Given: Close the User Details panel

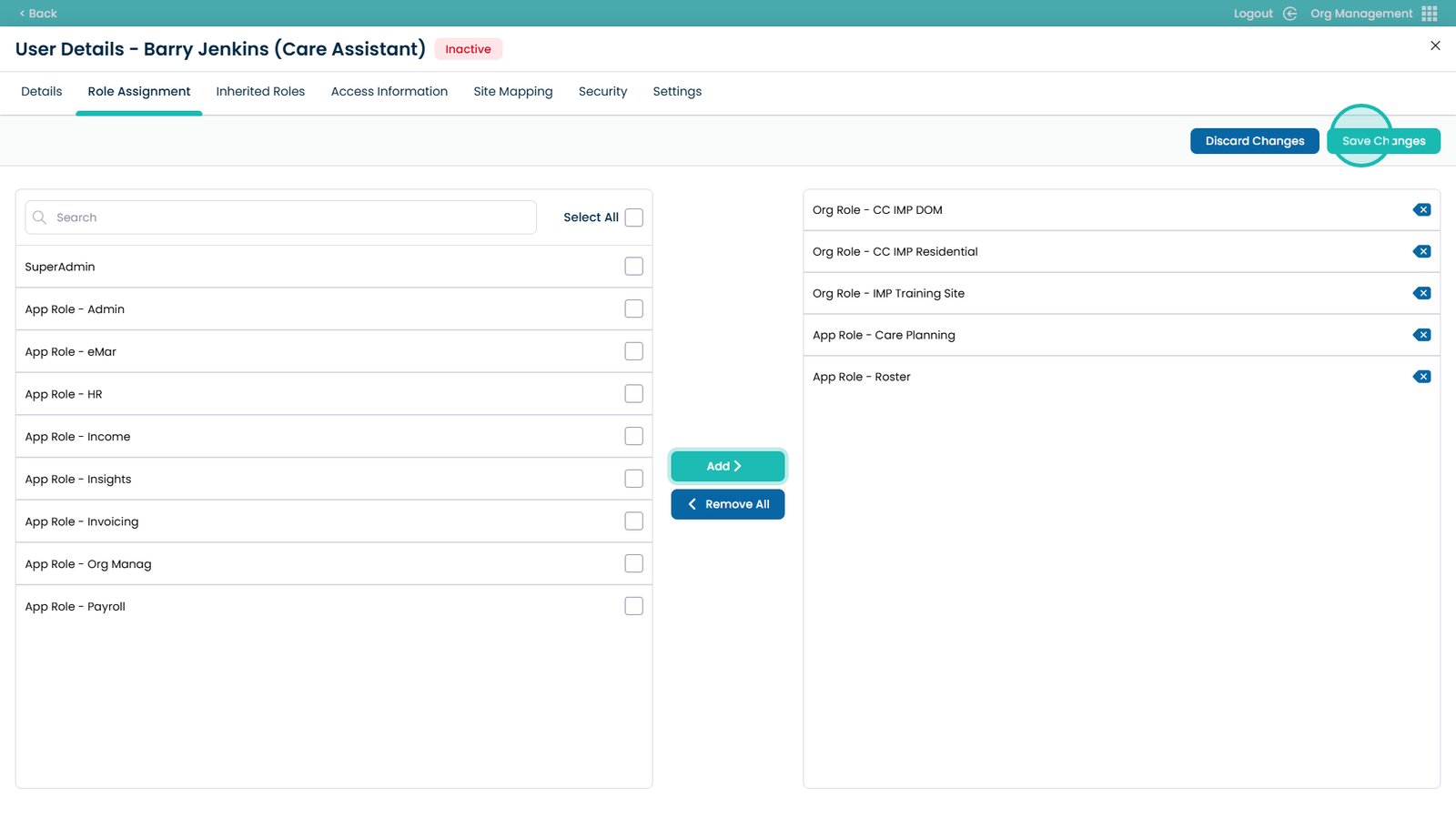Looking at the screenshot, I should point(1435,45).
